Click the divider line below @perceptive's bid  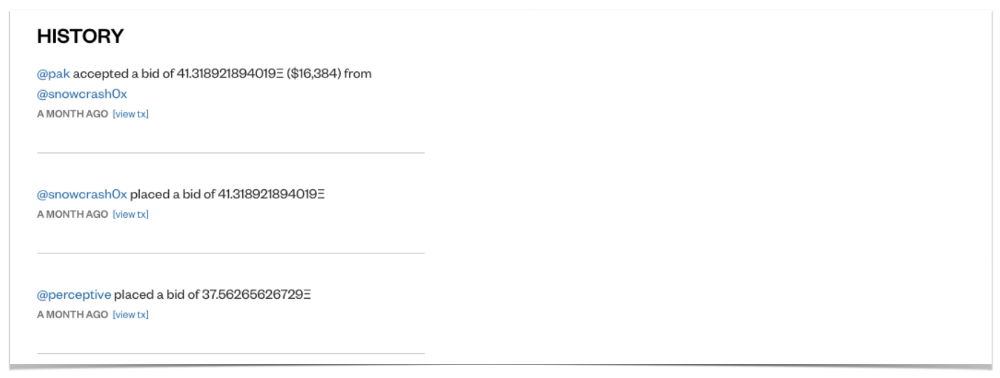pyautogui.click(x=231, y=353)
